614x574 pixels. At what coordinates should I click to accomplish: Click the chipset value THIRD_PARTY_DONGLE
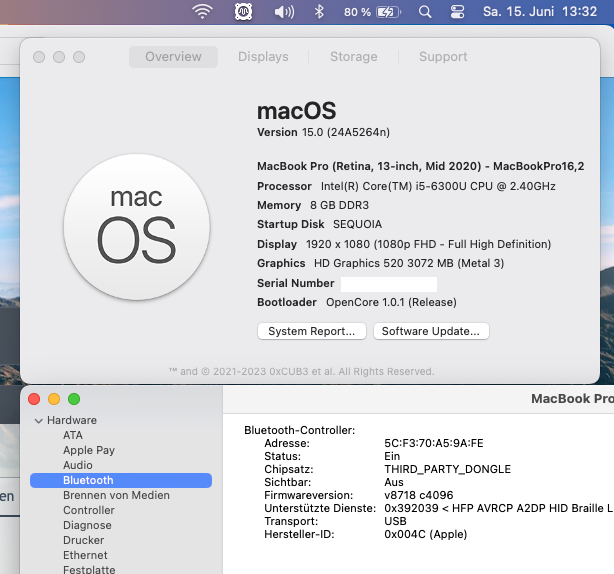(448, 469)
